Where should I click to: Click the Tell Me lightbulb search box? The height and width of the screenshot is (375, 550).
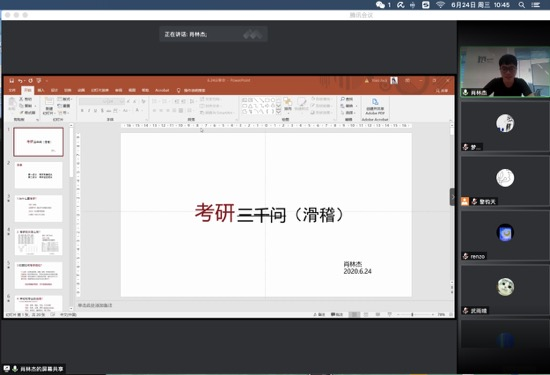coord(191,91)
